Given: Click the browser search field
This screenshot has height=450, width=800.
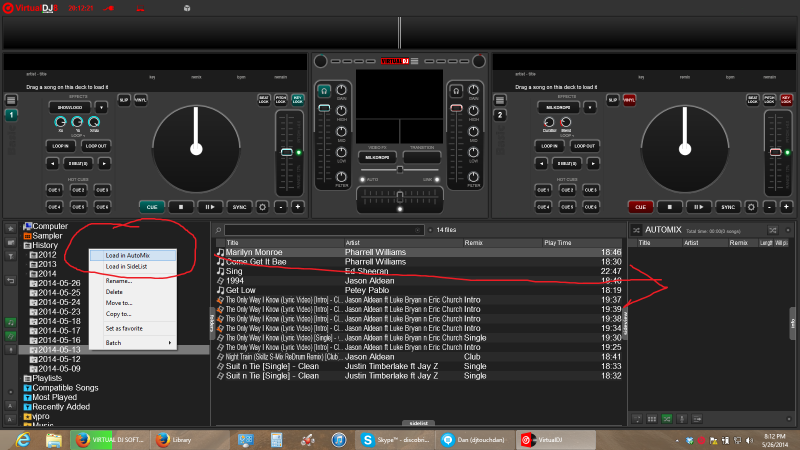Looking at the screenshot, I should [324, 230].
